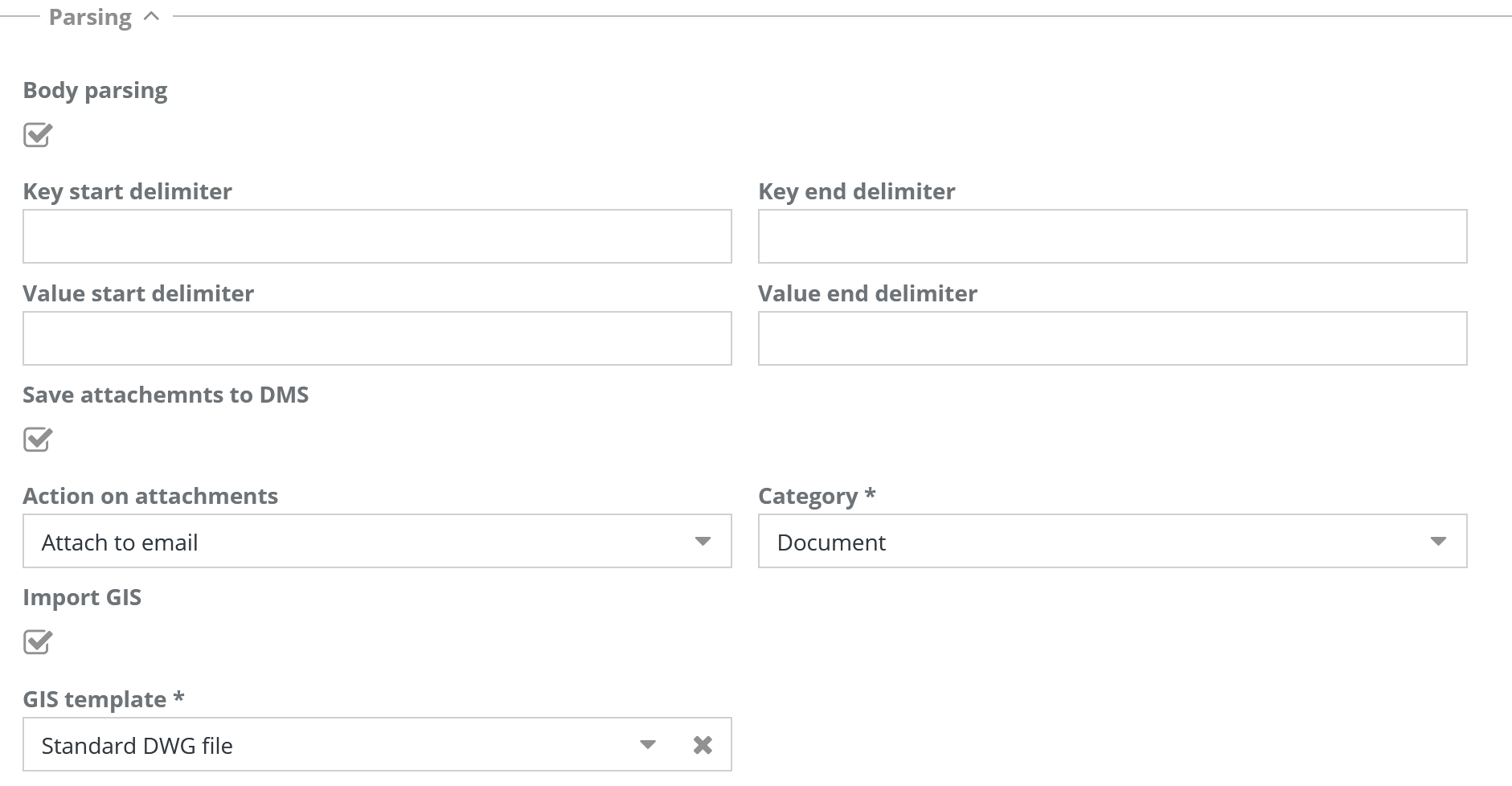
Task: Click the 'Document' category value
Action: [x=831, y=542]
